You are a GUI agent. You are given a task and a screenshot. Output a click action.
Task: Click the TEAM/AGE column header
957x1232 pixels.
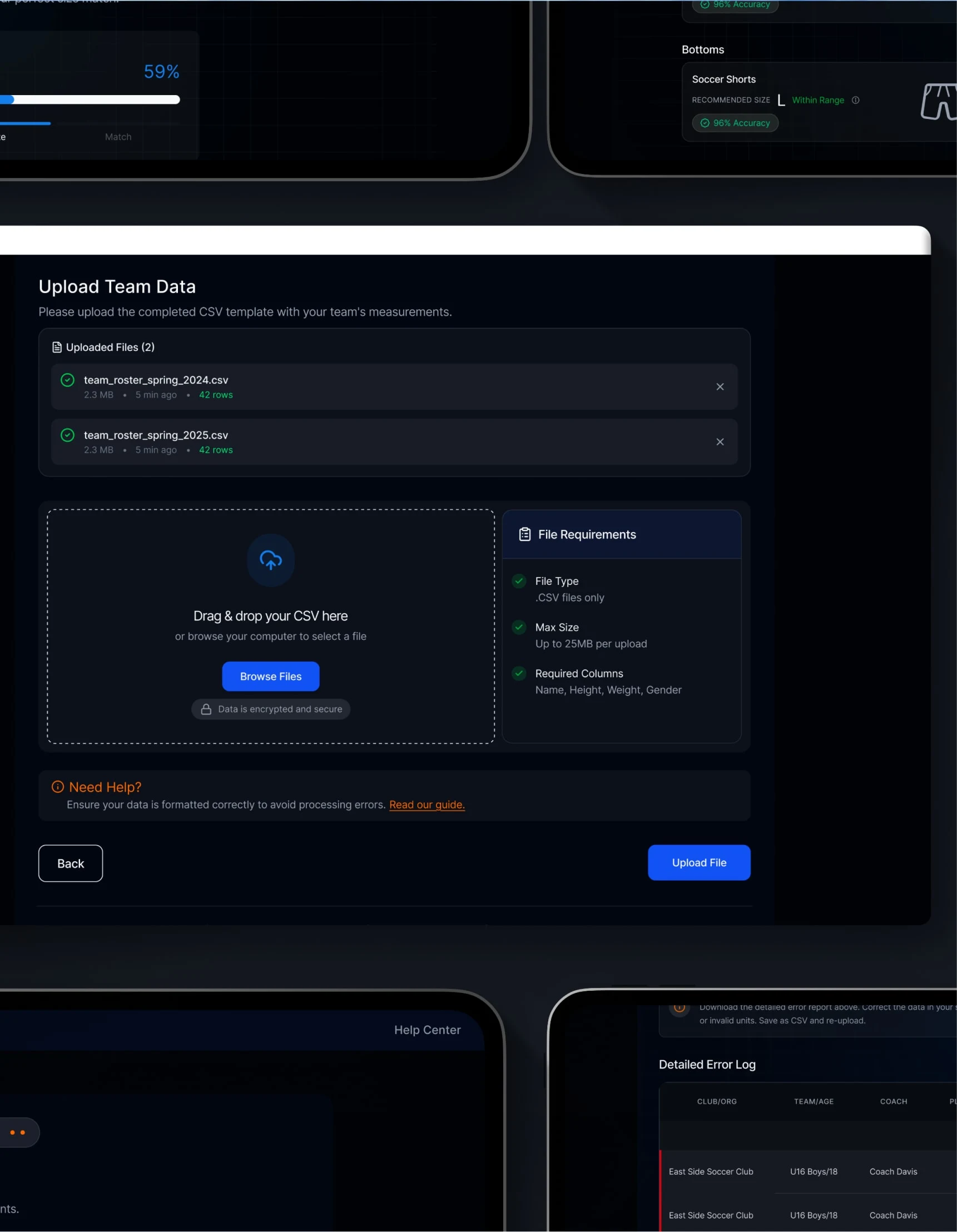tap(814, 1101)
